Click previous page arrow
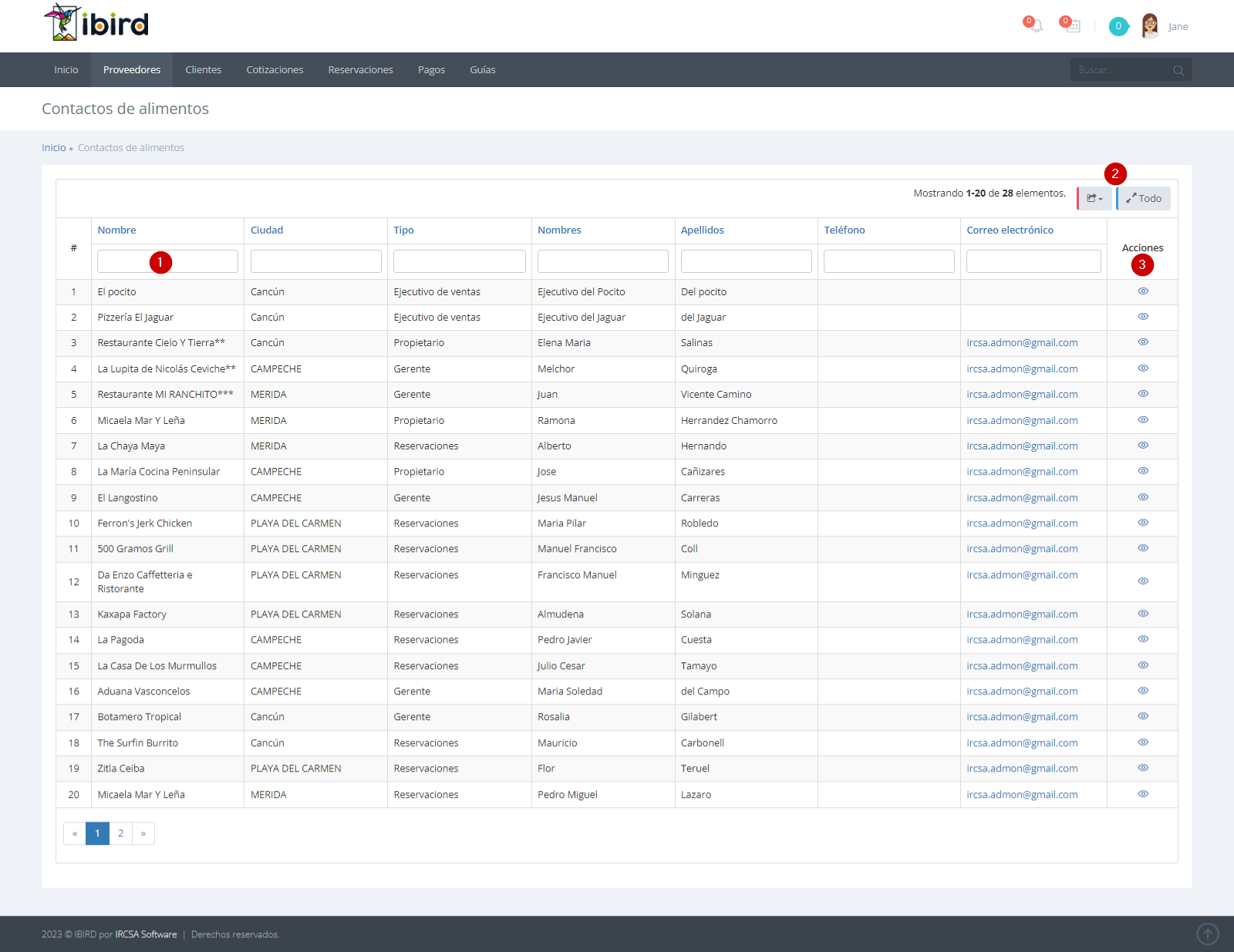The image size is (1234, 952). coord(75,833)
